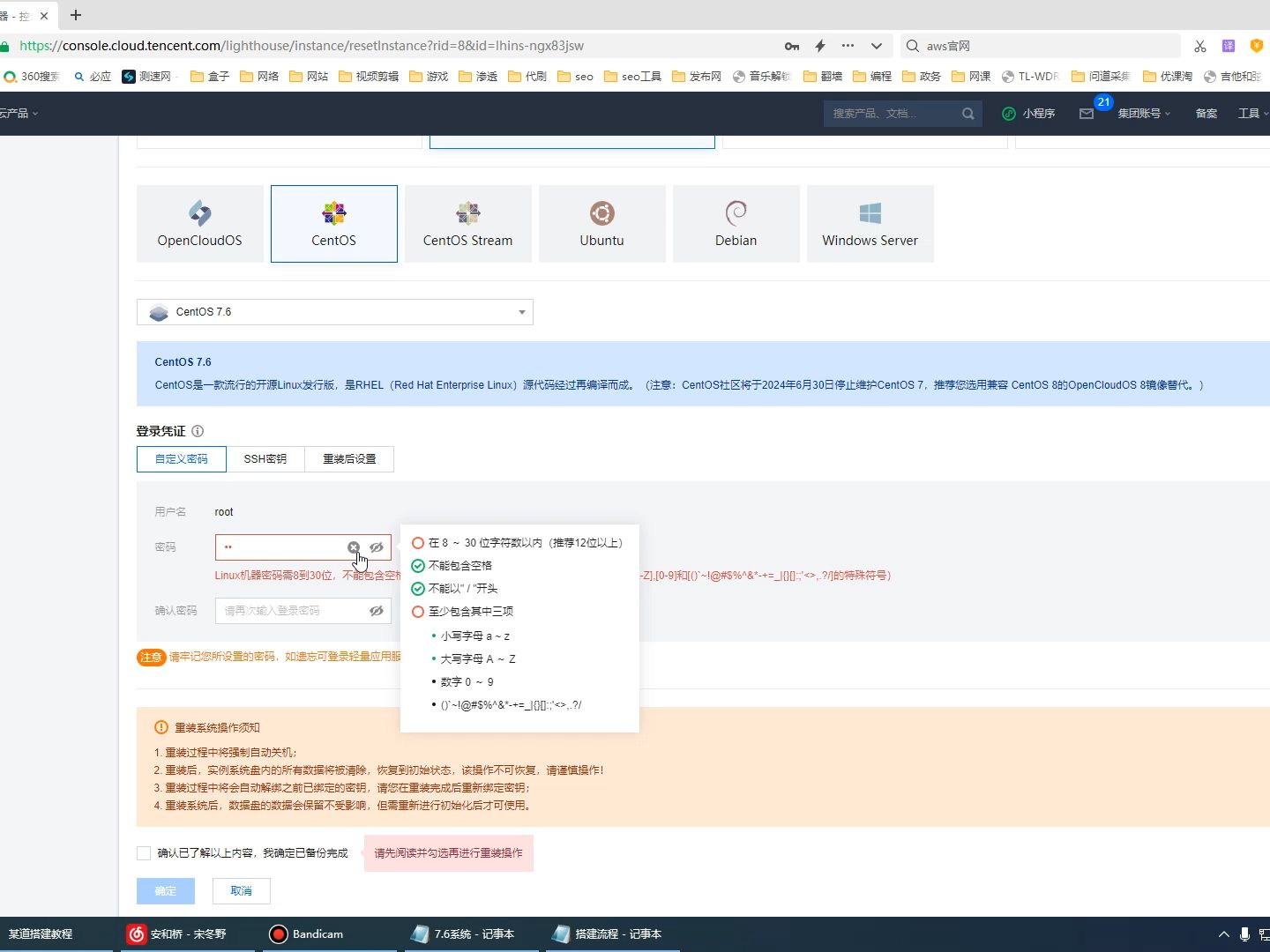Click the saved password key icon
This screenshot has width=1270, height=952.
coord(792,46)
